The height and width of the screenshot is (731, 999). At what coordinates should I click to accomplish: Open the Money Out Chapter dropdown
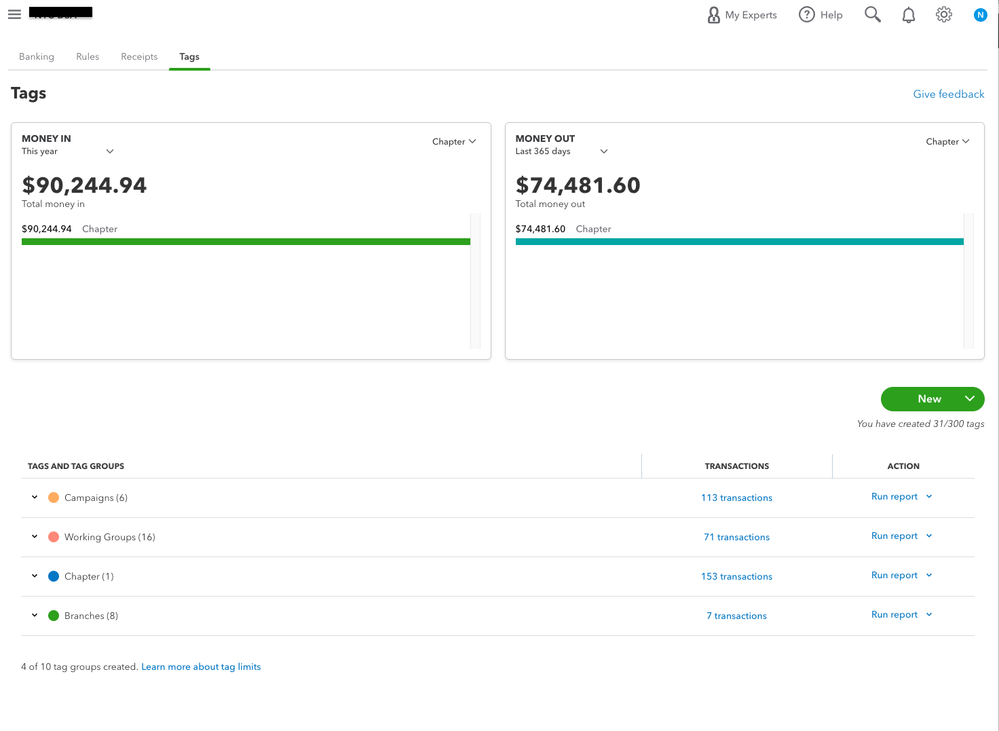[x=947, y=142]
